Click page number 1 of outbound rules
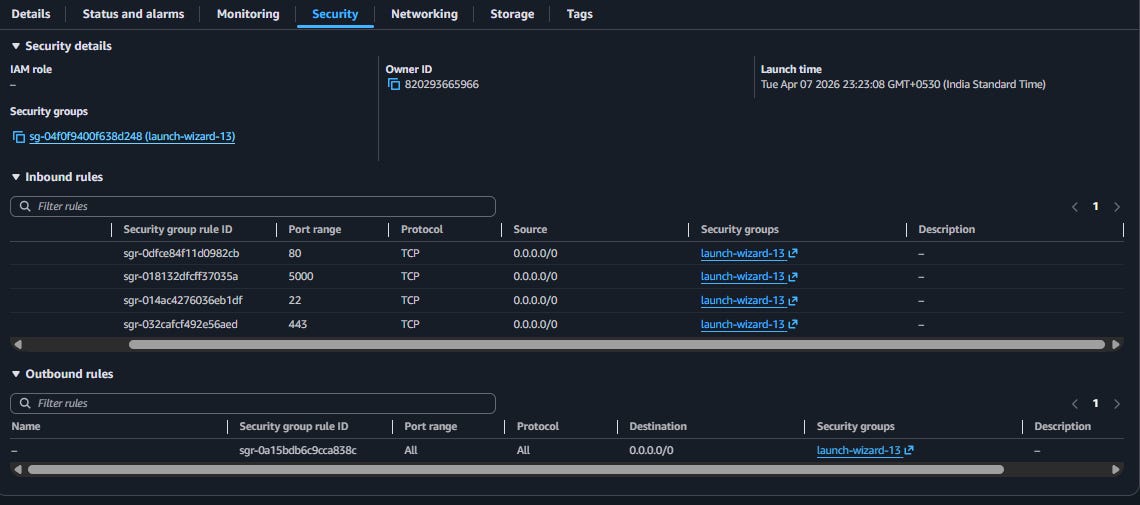 1096,404
